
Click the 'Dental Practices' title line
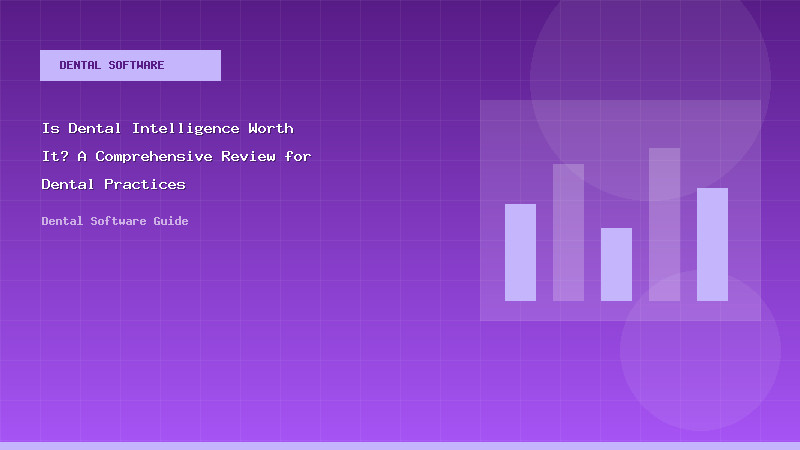tap(113, 185)
